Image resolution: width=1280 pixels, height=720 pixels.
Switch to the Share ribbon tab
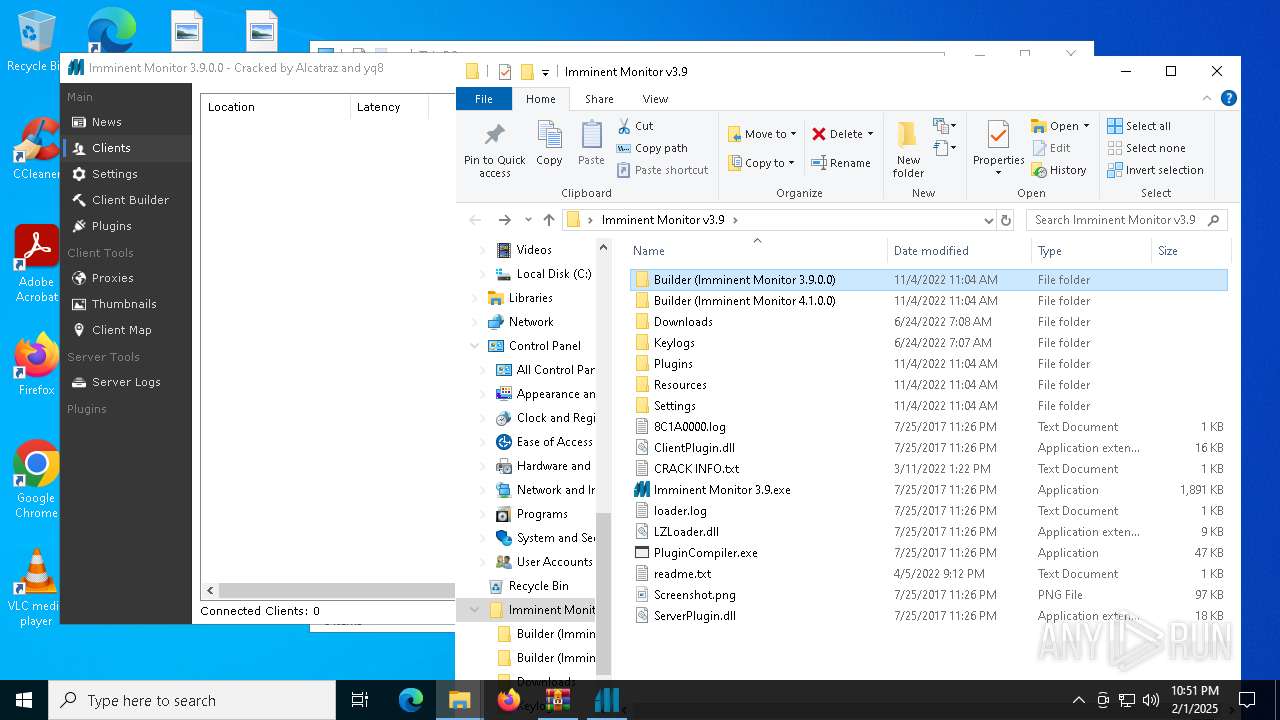click(x=599, y=99)
